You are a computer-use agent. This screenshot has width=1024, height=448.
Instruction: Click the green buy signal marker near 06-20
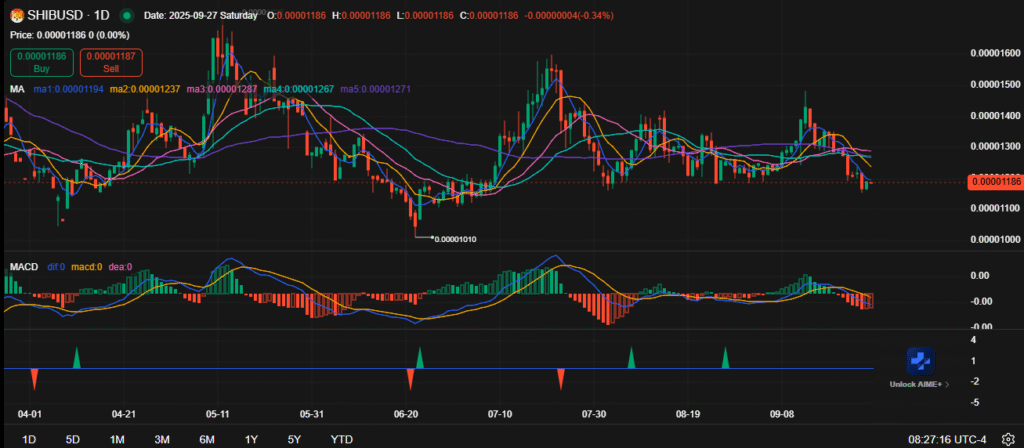click(420, 358)
